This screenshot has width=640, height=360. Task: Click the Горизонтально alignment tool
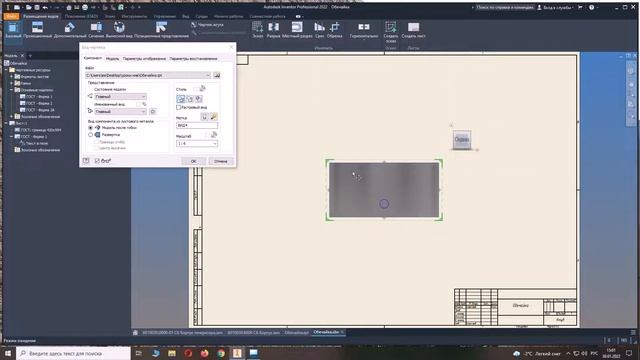(x=363, y=30)
